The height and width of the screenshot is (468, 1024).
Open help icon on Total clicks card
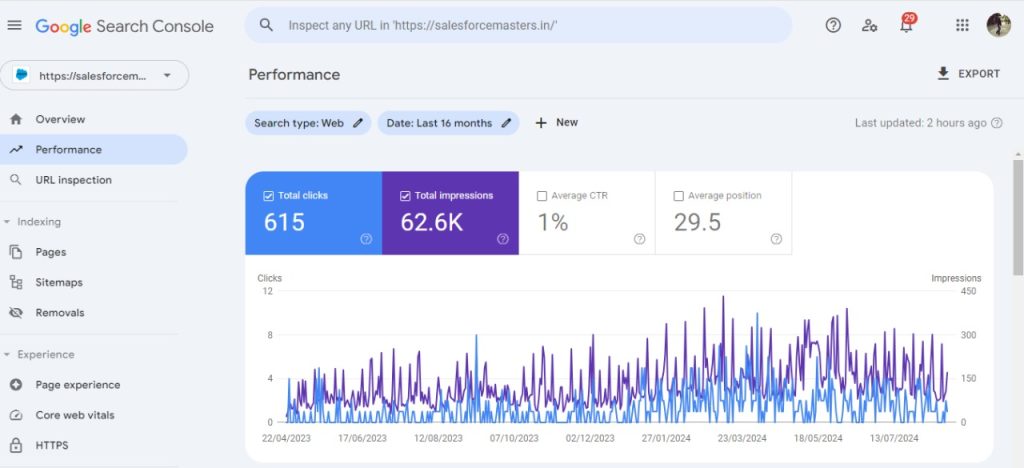pyautogui.click(x=366, y=239)
